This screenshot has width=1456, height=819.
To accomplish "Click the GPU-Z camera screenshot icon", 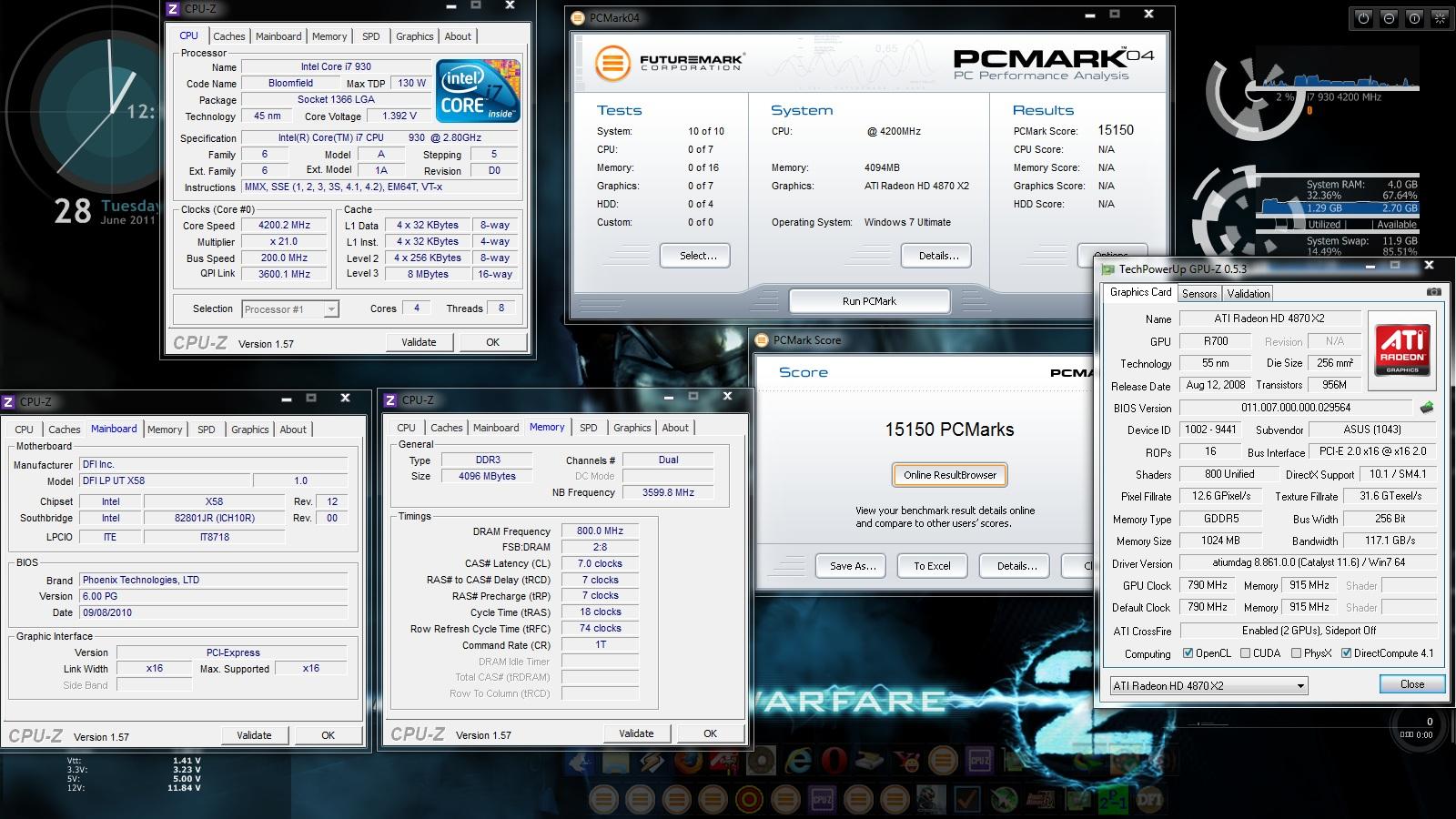I will (x=1433, y=292).
